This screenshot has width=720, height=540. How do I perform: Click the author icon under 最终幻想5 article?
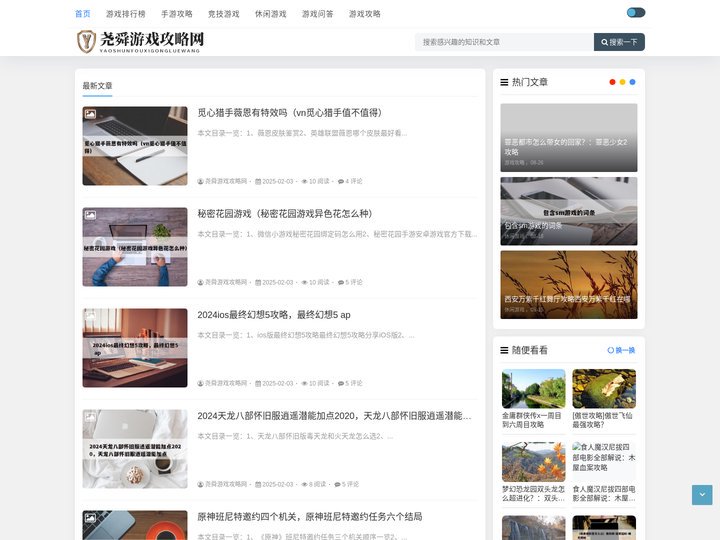coord(200,383)
